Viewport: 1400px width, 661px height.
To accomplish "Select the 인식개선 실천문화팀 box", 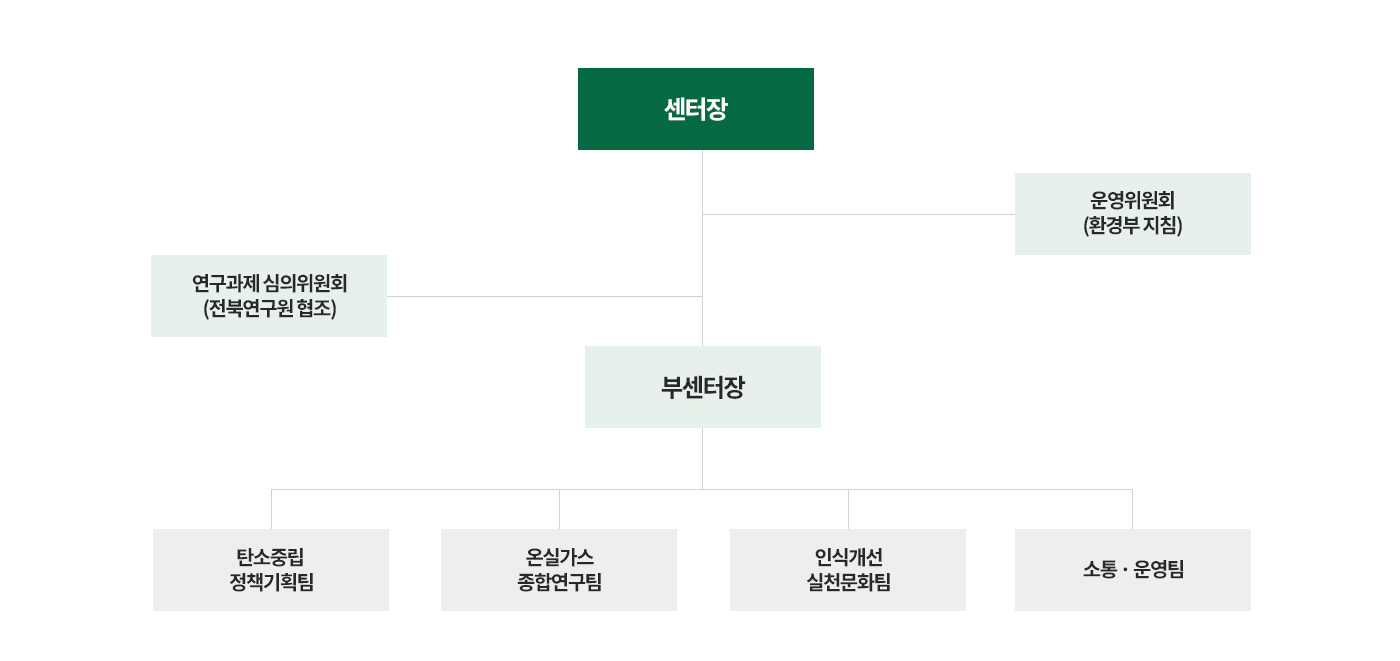I will coord(848,570).
